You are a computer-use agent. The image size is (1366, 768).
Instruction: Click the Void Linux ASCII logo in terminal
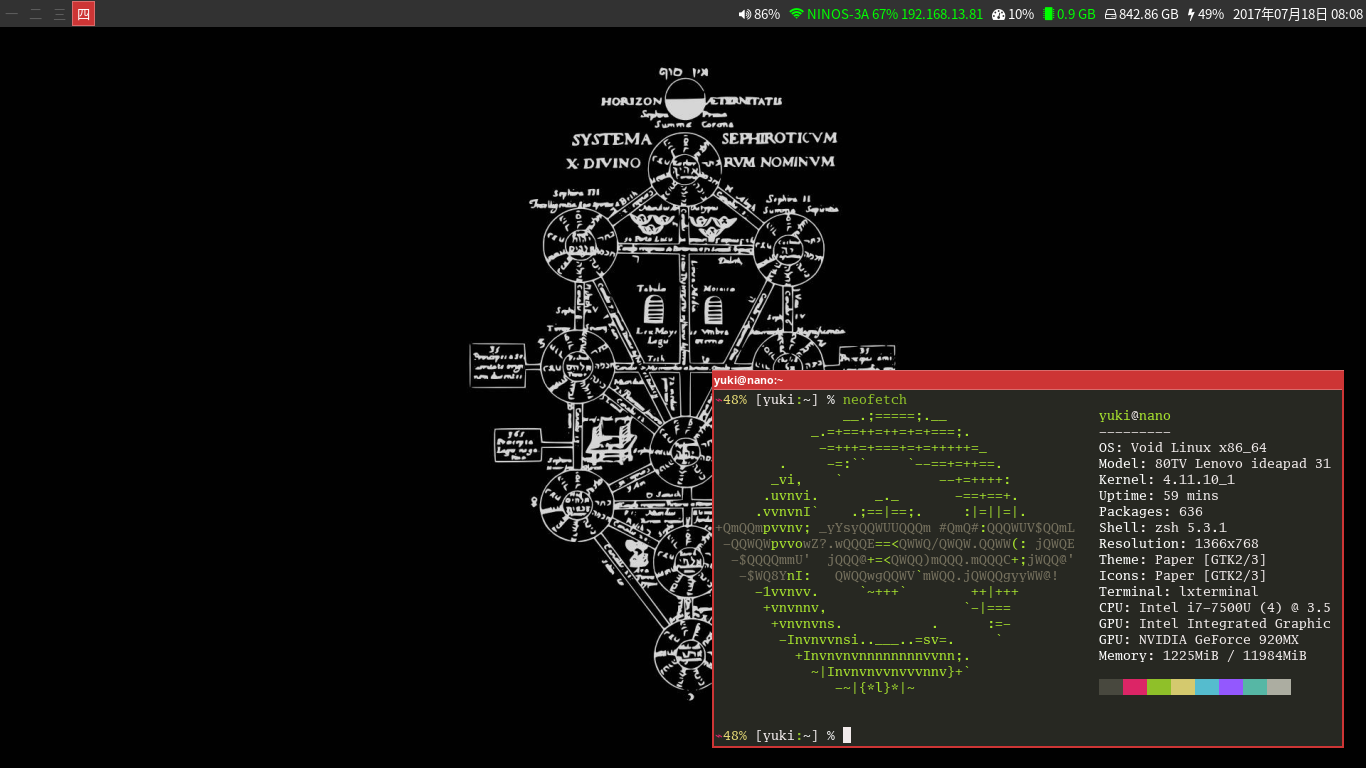pos(895,552)
